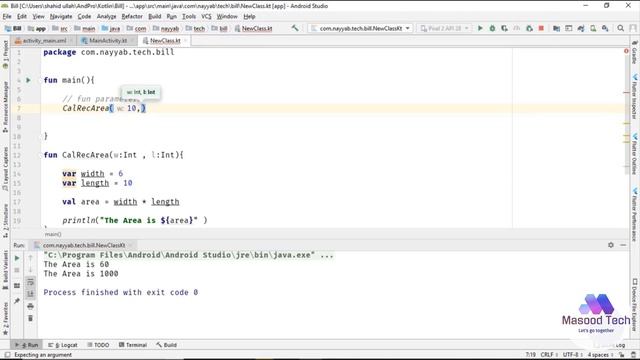The width and height of the screenshot is (640, 360).
Task: Click the Make Project hammer icon
Action: pyautogui.click(x=295, y=28)
